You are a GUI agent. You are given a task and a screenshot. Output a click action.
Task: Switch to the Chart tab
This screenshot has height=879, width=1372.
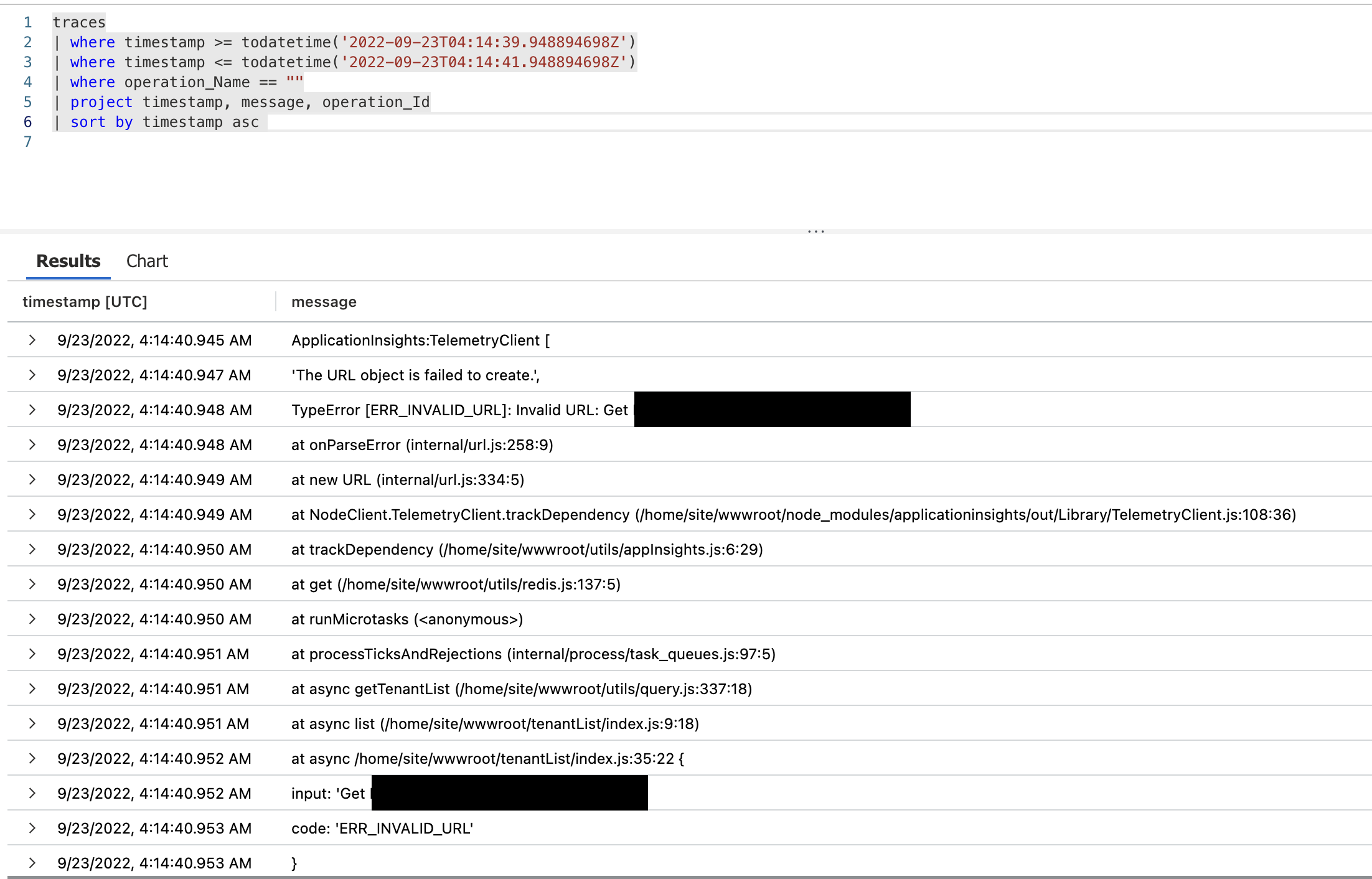tap(146, 261)
